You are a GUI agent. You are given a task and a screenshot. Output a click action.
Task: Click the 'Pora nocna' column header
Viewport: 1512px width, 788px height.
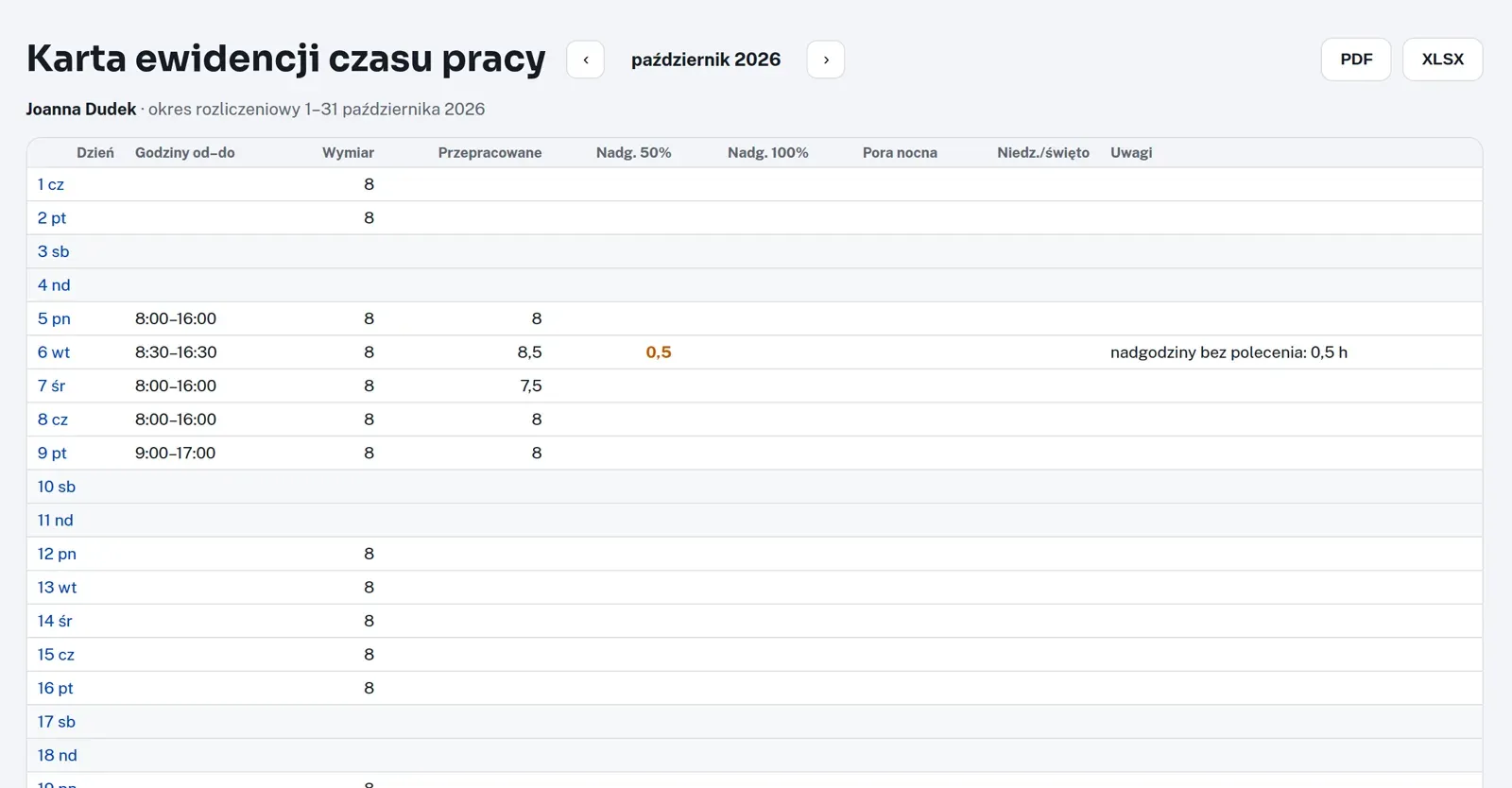click(x=900, y=153)
